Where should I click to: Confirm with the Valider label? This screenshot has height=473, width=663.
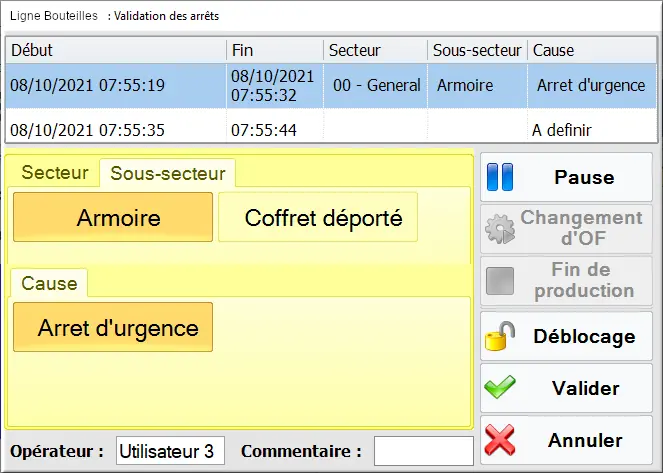coord(586,388)
